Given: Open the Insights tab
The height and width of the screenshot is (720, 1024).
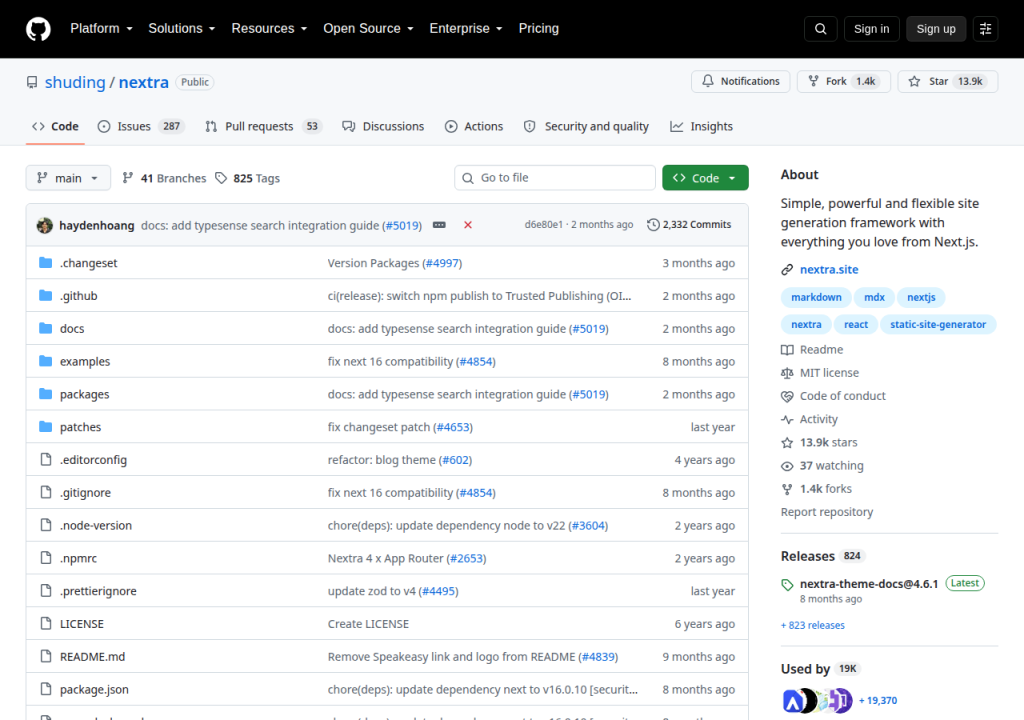Looking at the screenshot, I should [x=702, y=126].
